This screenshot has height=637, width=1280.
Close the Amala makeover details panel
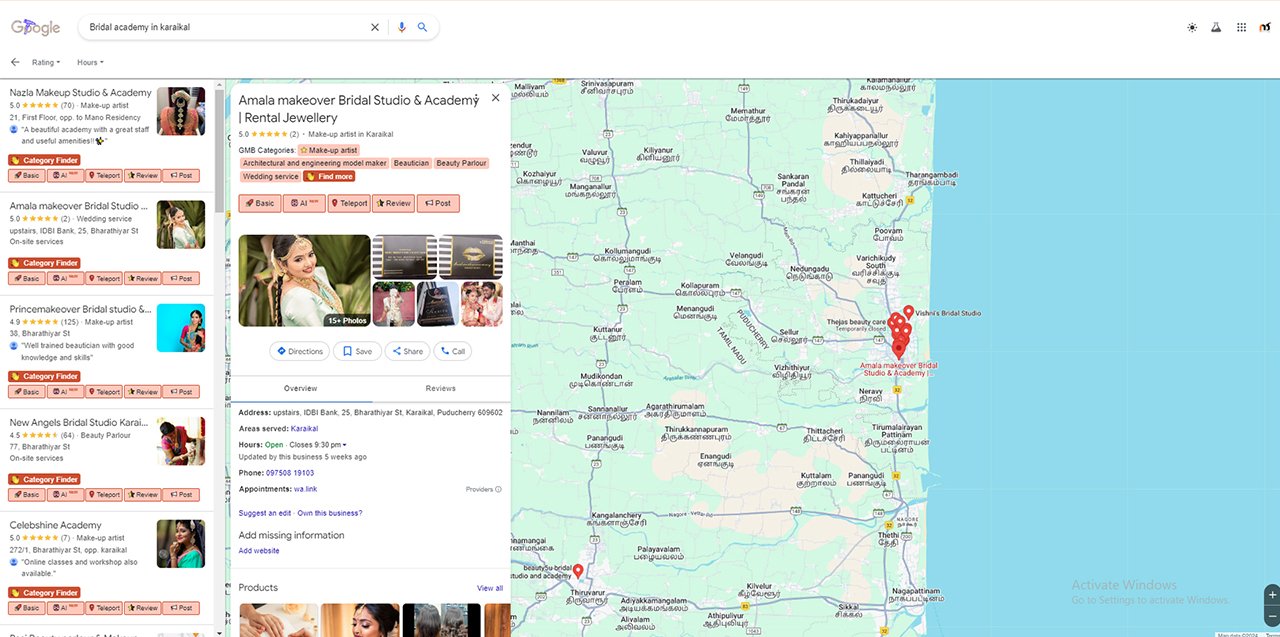[495, 98]
